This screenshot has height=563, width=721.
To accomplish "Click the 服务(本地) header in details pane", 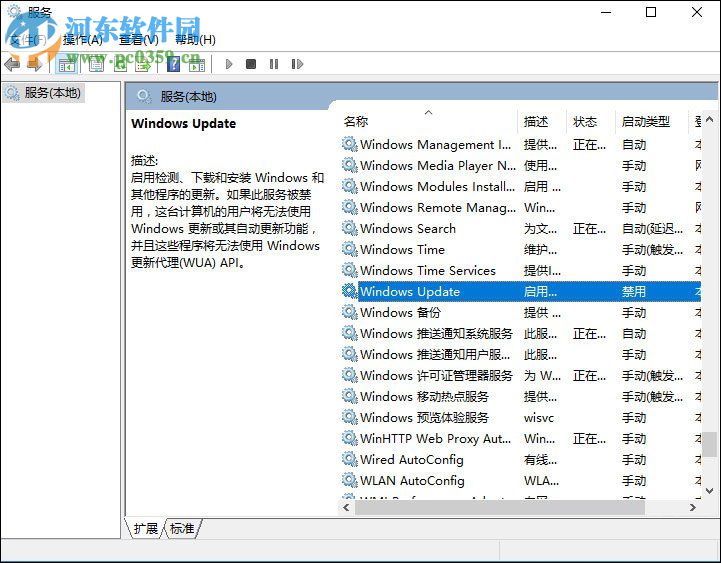I will [x=189, y=97].
